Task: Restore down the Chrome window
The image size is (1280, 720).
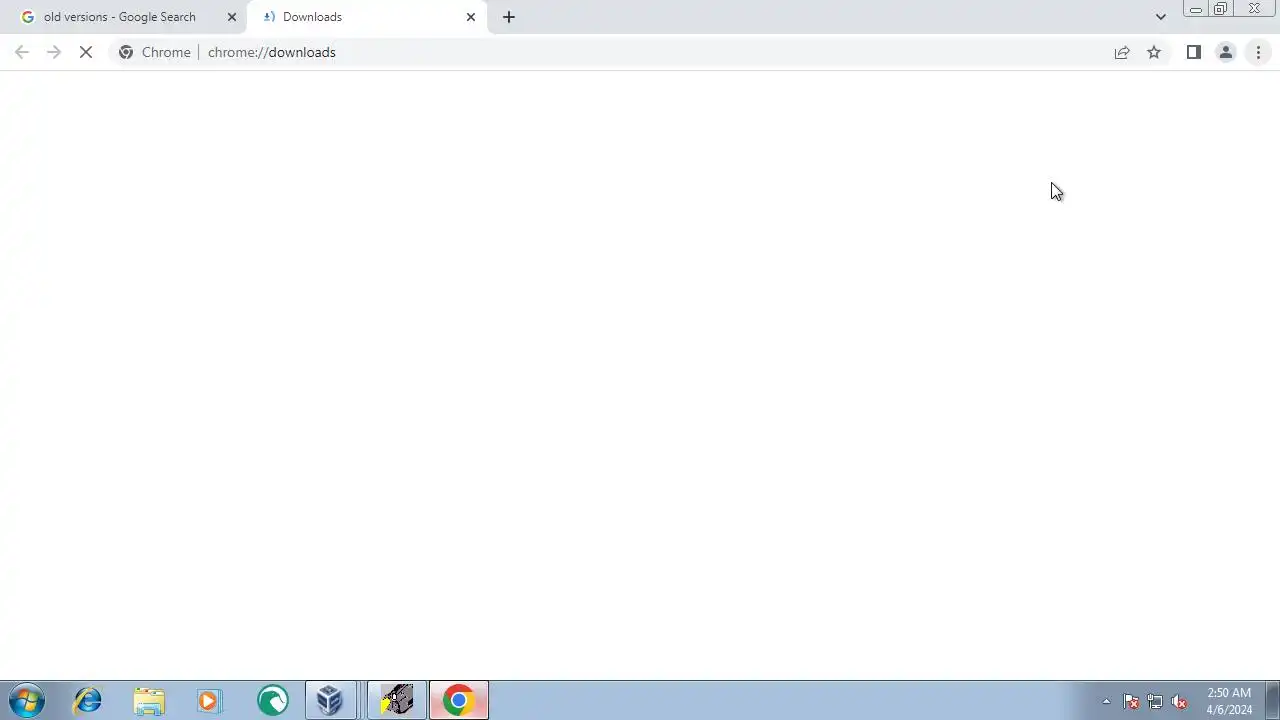Action: tap(1220, 9)
